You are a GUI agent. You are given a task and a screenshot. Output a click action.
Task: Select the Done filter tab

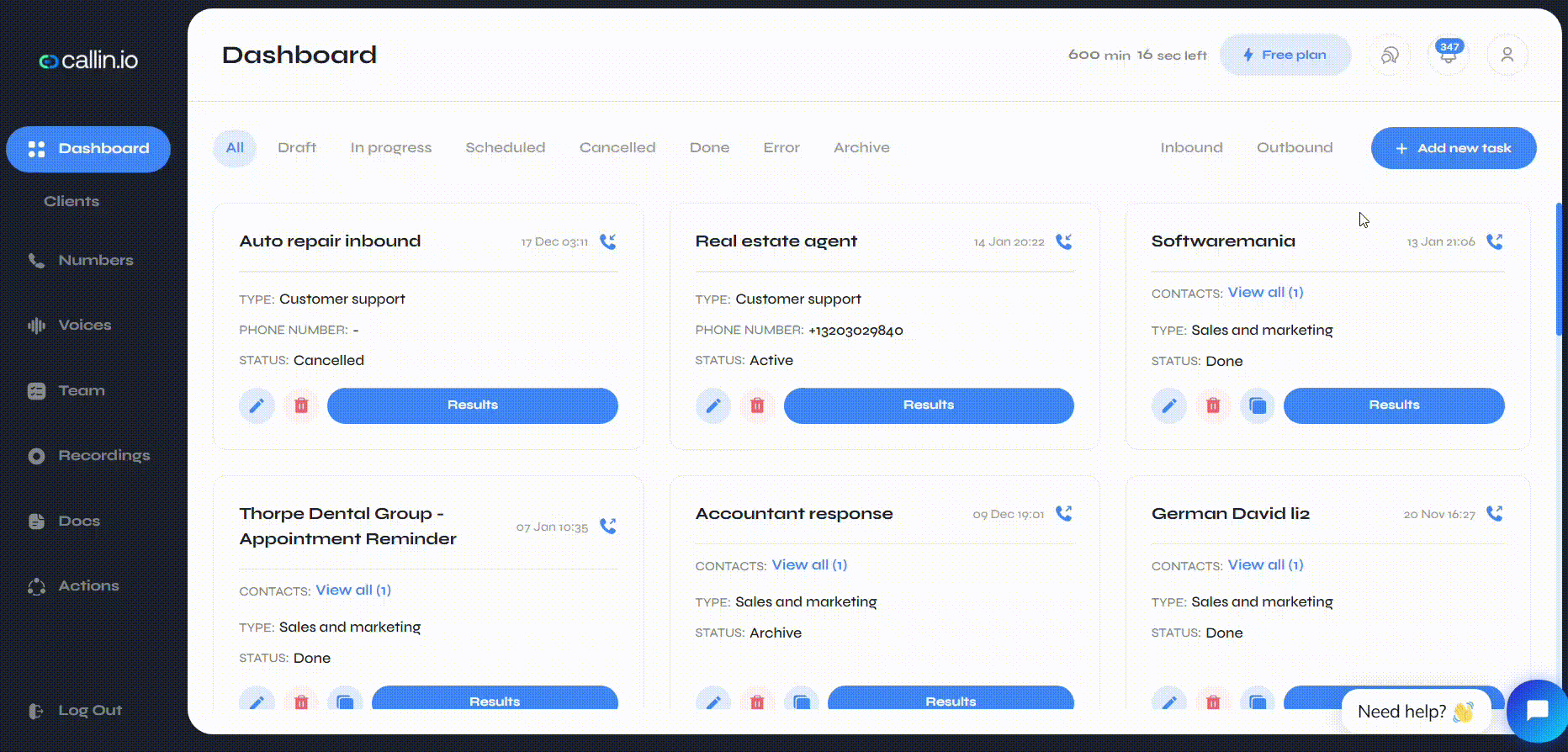[x=709, y=148]
